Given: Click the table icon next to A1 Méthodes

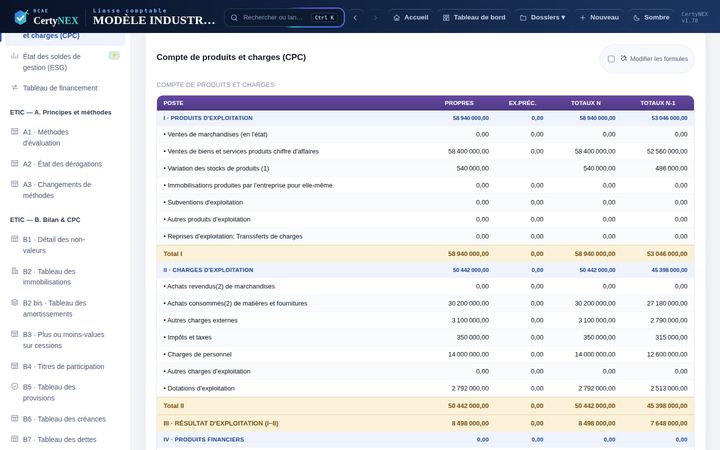Looking at the screenshot, I should coord(15,132).
